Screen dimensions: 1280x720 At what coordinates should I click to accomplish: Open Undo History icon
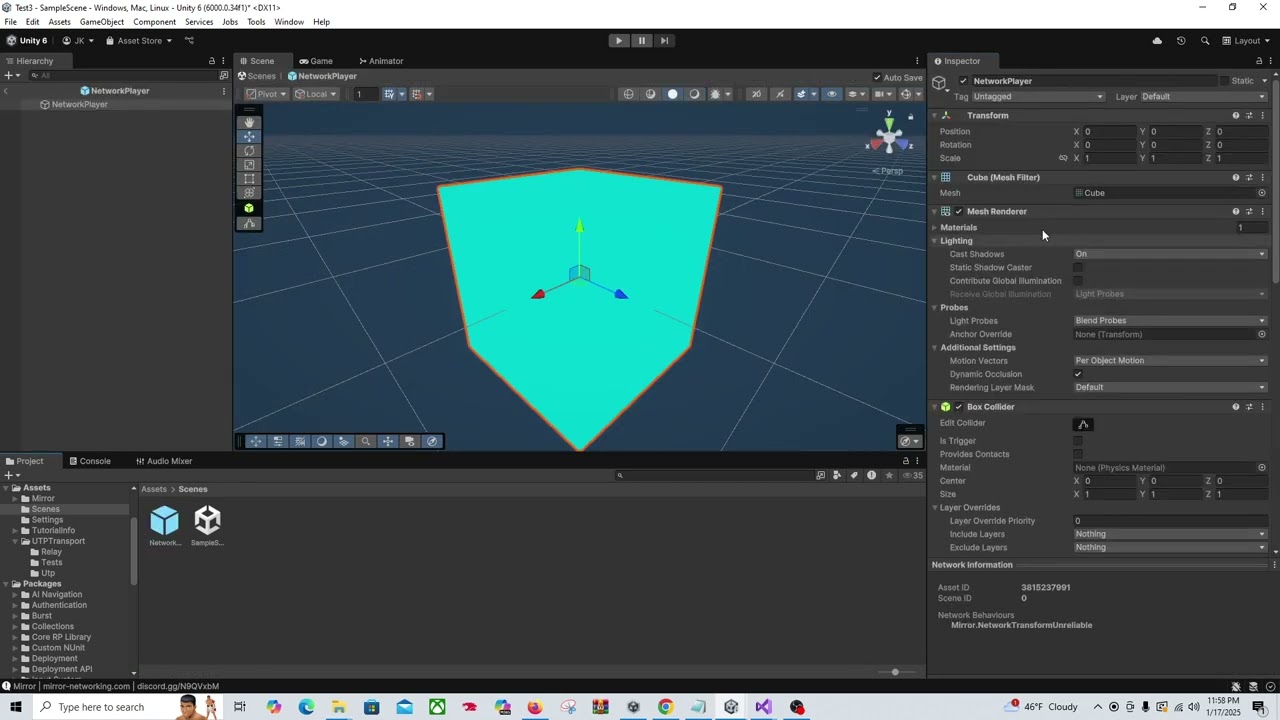coord(1181,41)
